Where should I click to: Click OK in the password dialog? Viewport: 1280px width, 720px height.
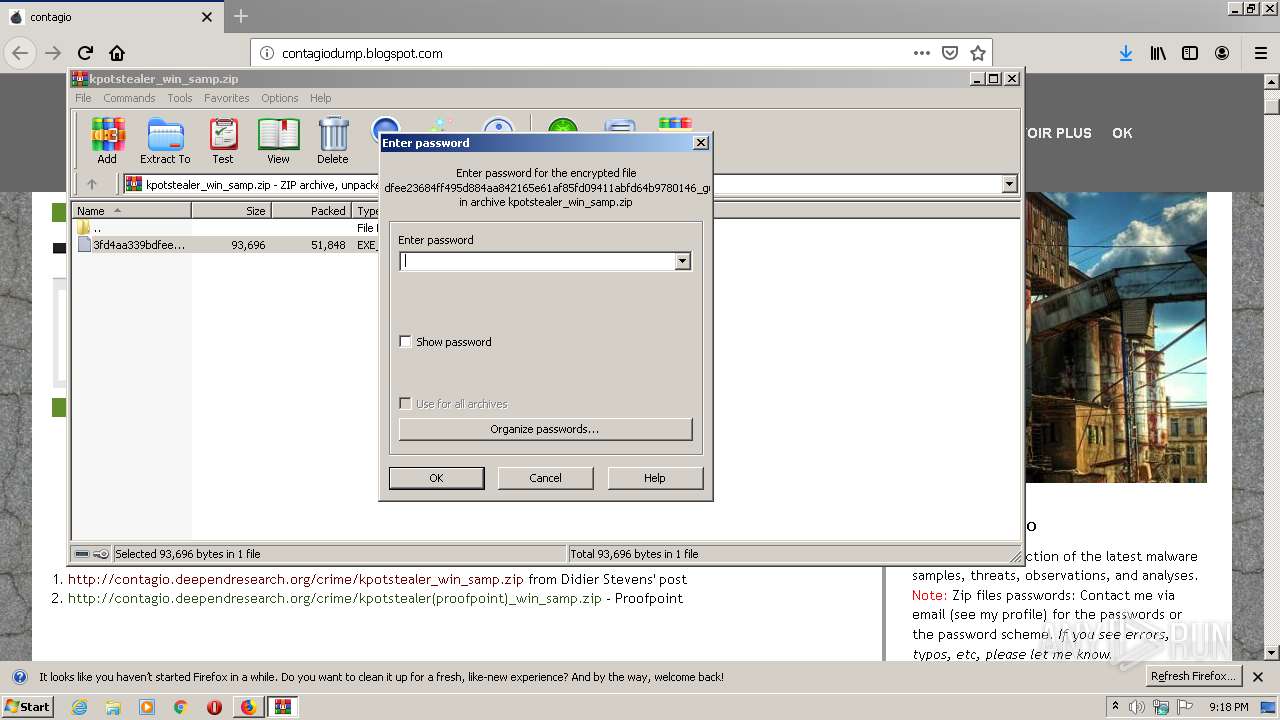point(436,478)
